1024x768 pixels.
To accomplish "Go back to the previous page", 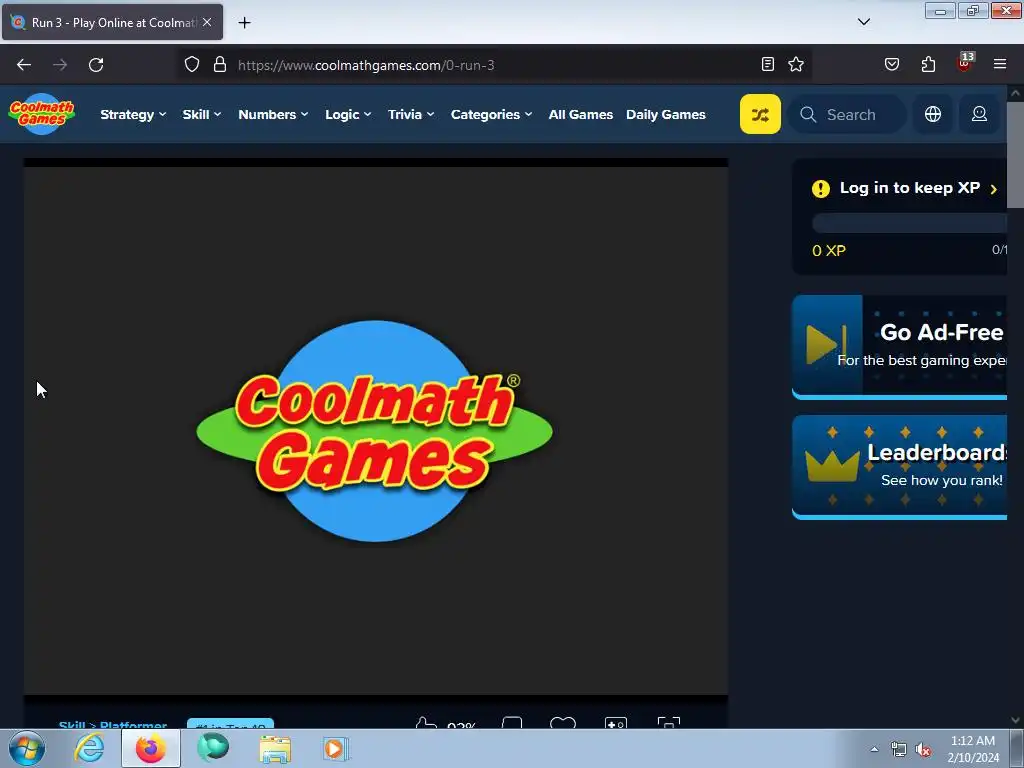I will pos(24,65).
